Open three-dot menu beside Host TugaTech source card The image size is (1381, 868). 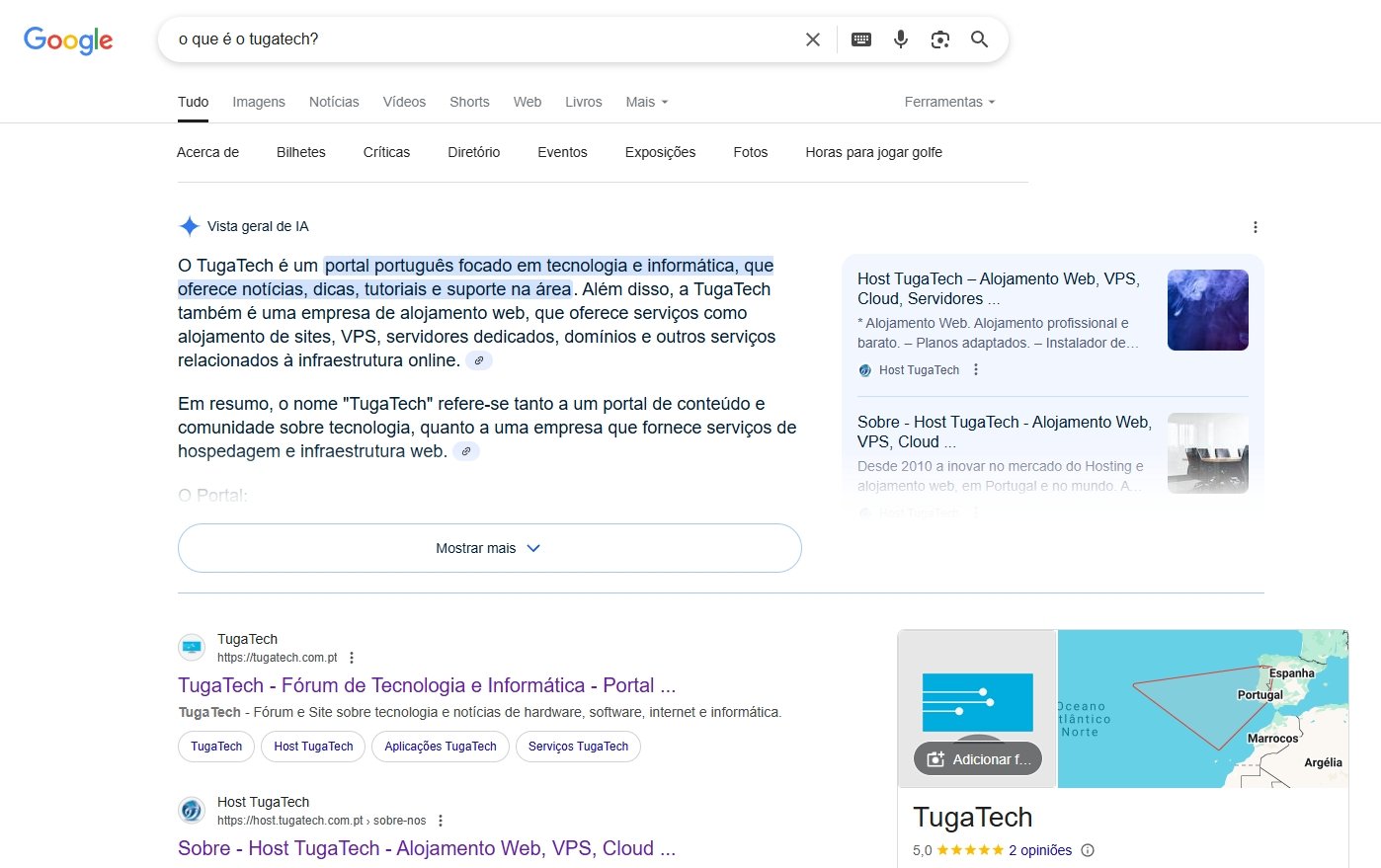point(976,370)
